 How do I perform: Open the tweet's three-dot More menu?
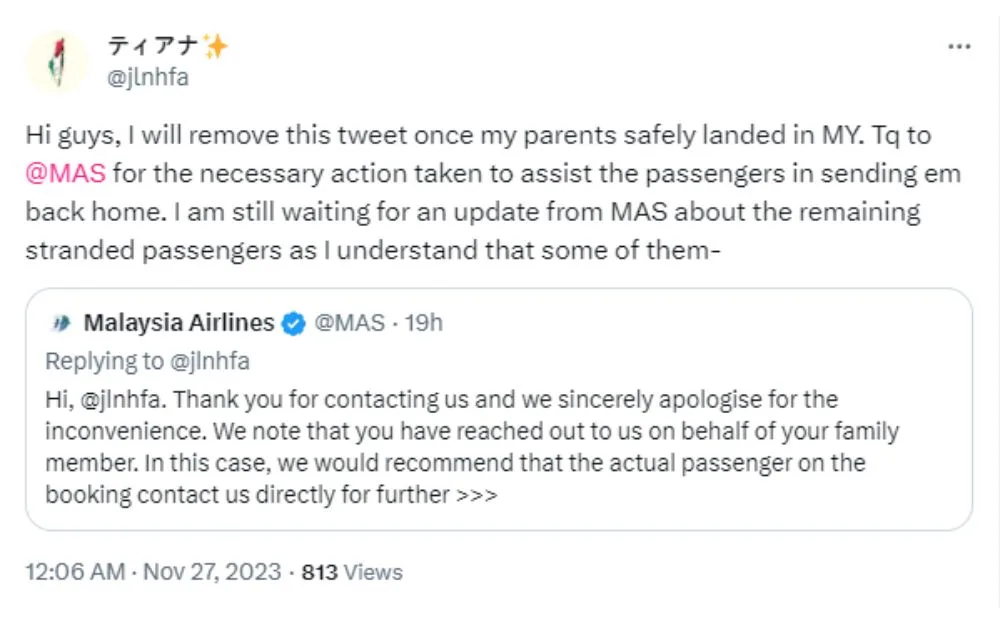coord(959,47)
